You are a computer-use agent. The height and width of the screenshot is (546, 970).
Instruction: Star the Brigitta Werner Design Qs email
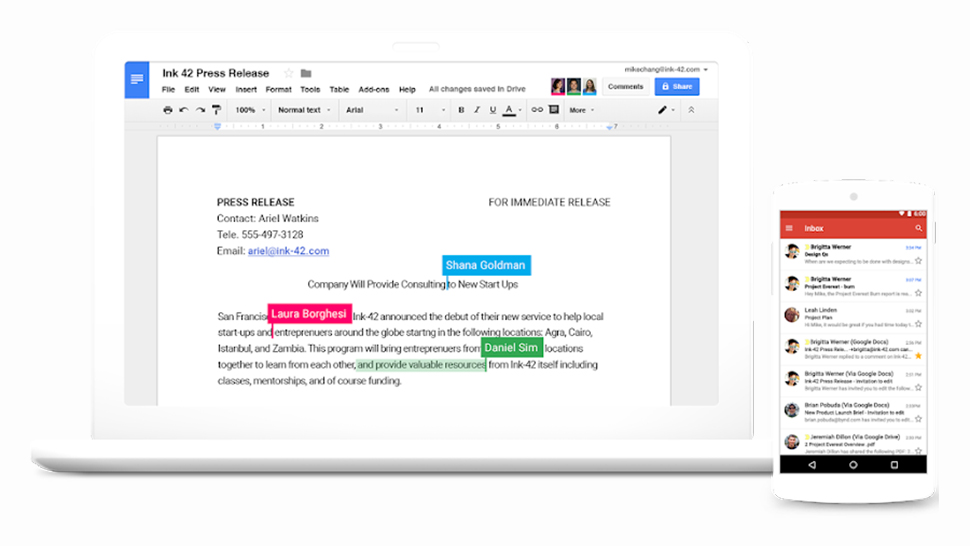[919, 261]
